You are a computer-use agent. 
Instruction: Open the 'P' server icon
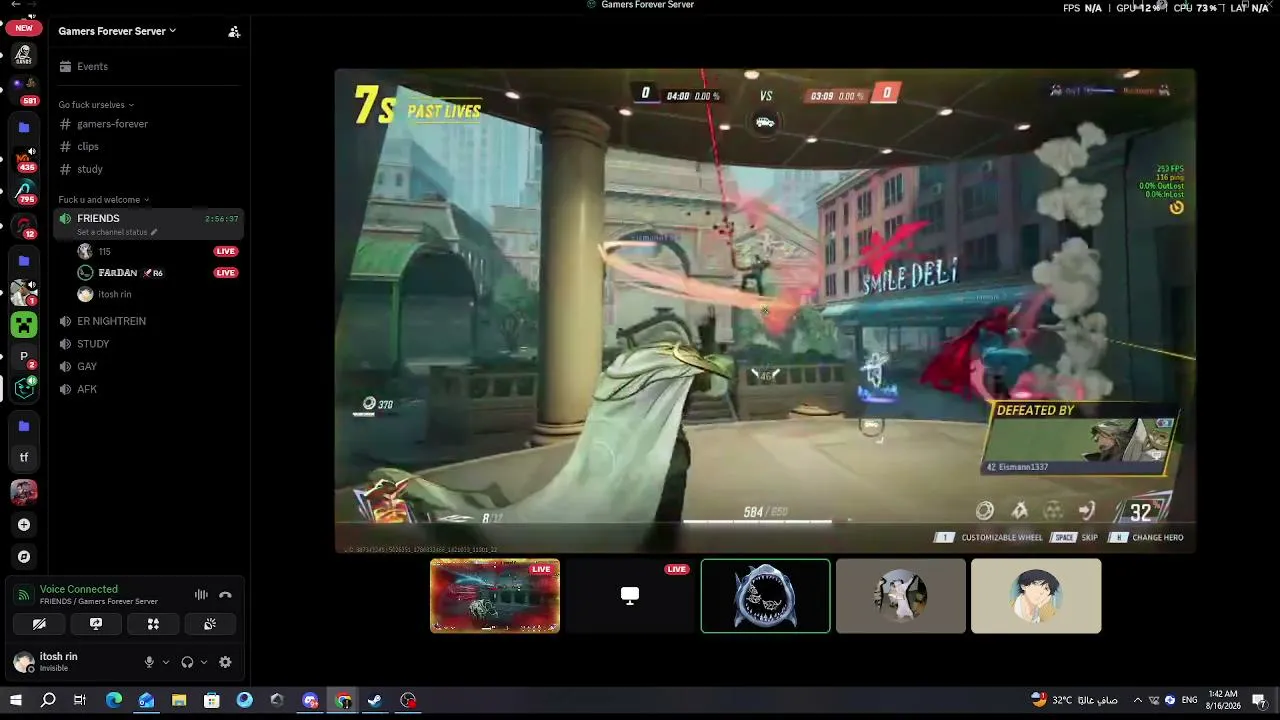tap(24, 357)
